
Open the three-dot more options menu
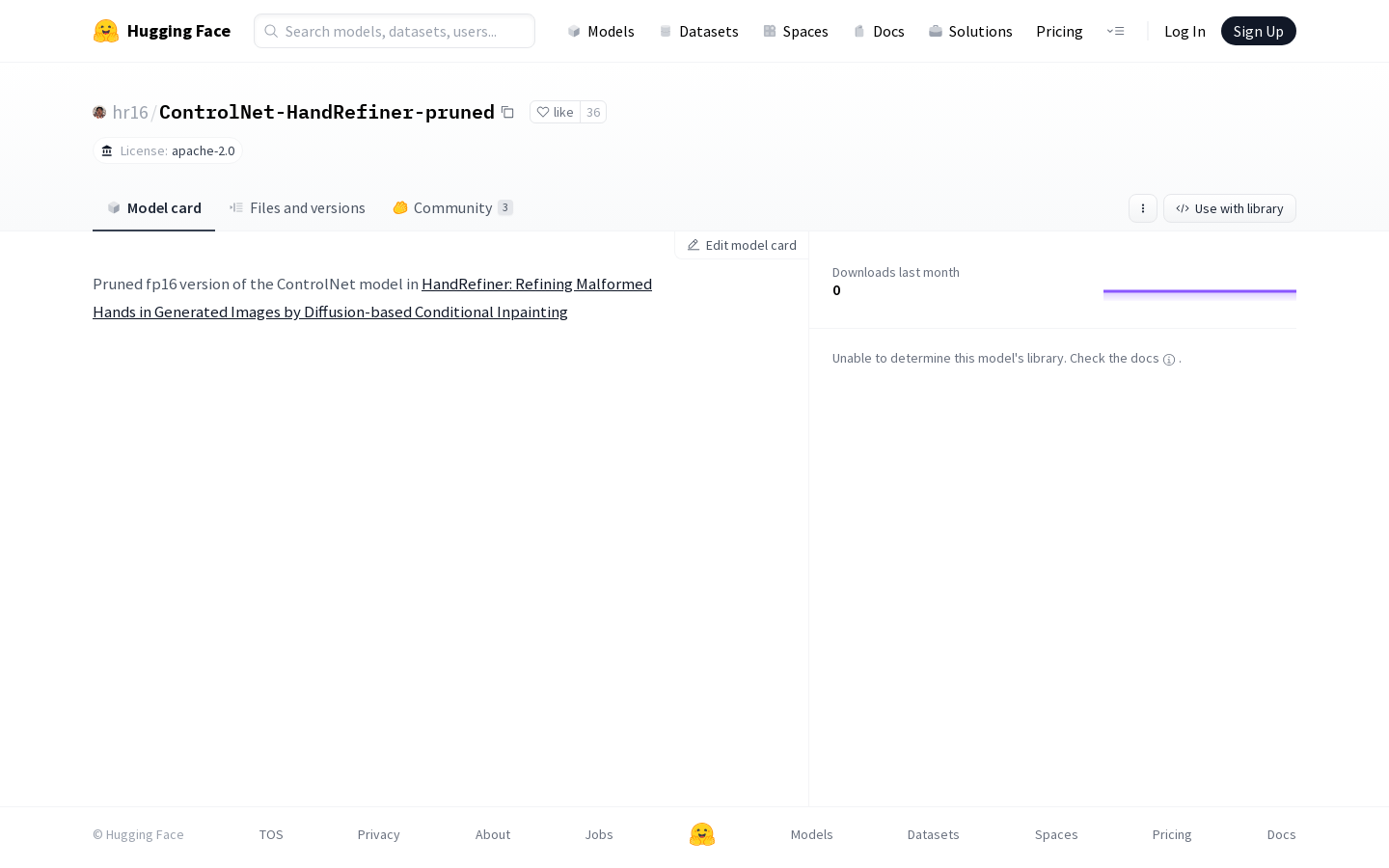point(1143,208)
